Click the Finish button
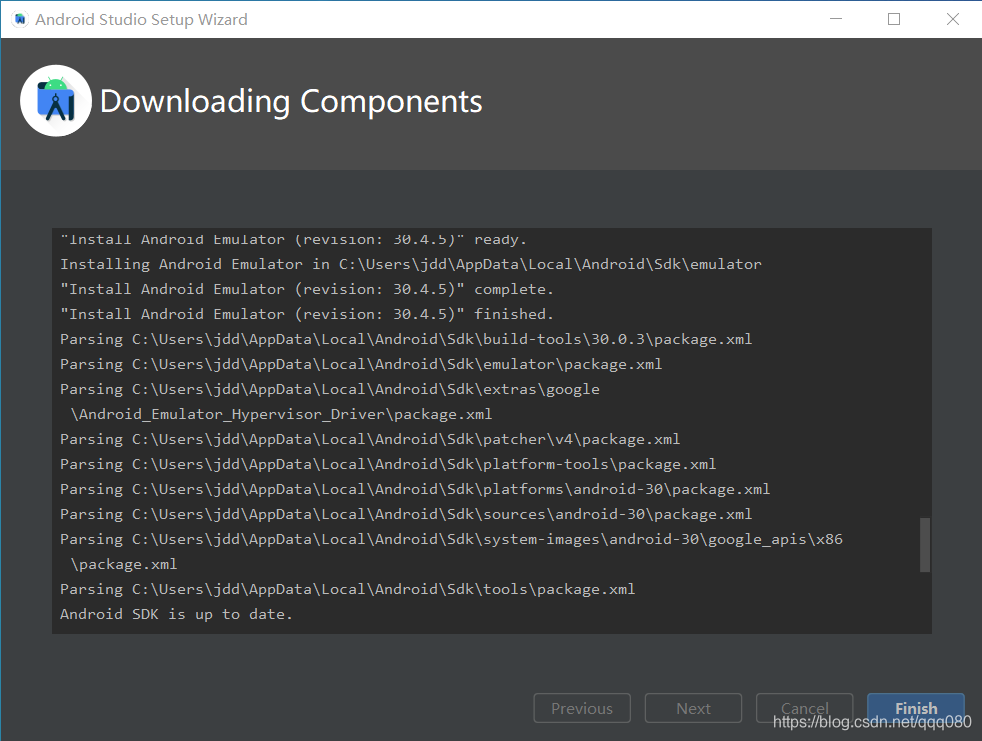 click(916, 708)
